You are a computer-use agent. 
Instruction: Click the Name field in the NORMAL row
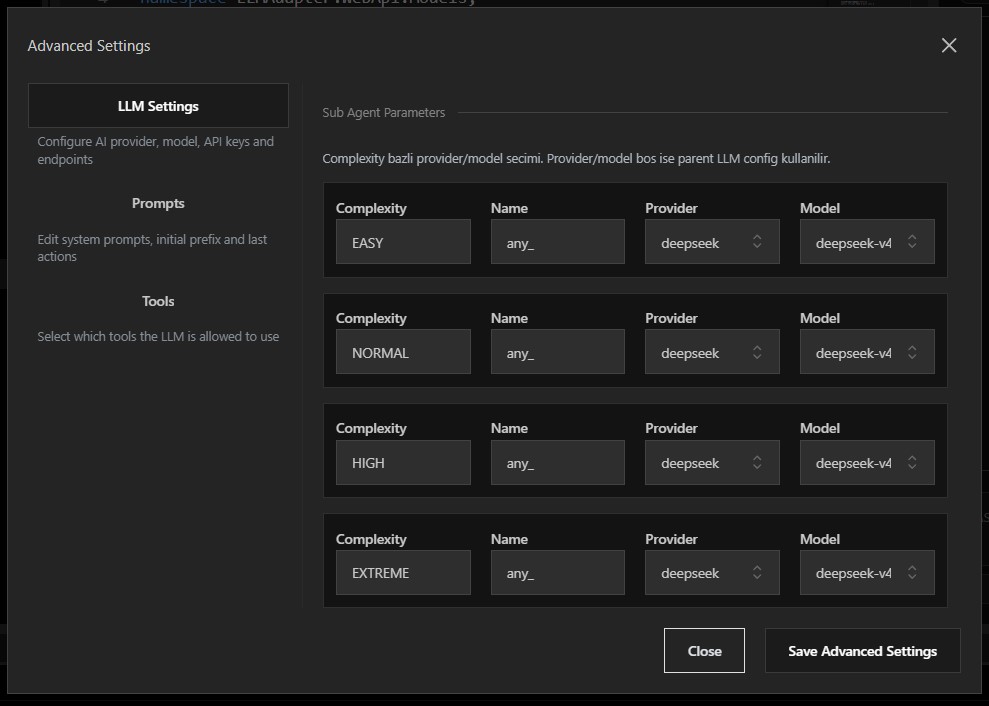point(558,351)
